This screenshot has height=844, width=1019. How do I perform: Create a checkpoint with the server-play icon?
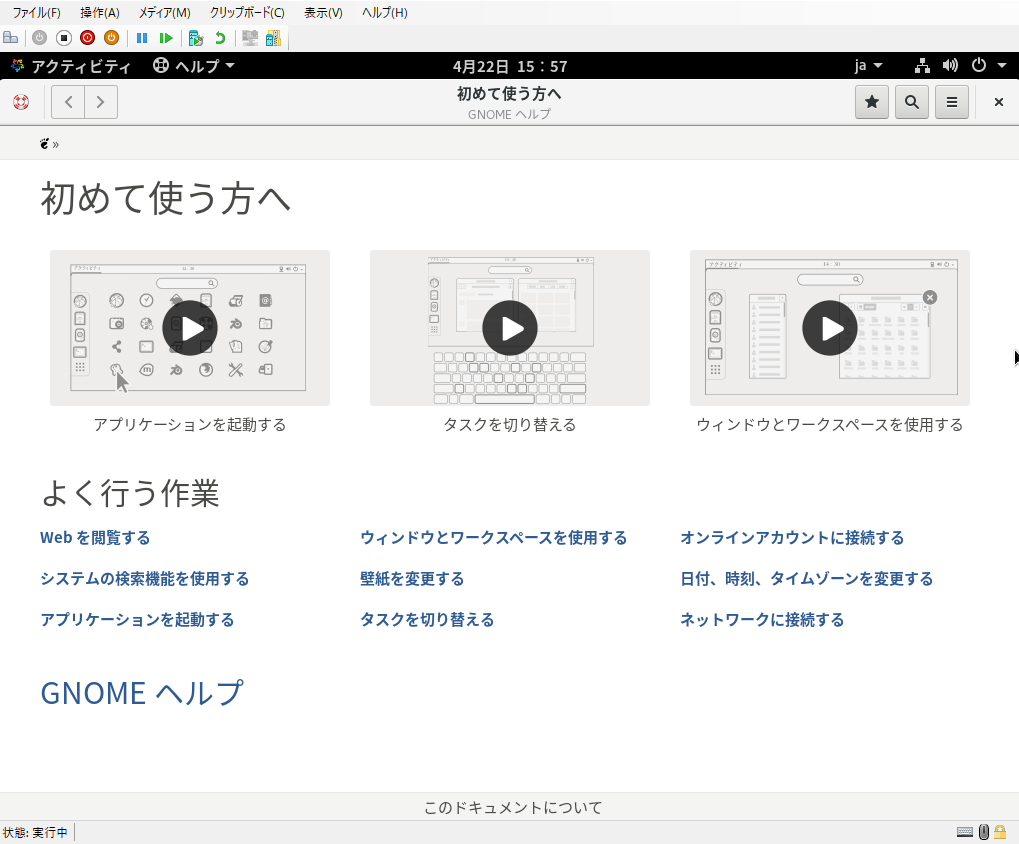click(196, 38)
